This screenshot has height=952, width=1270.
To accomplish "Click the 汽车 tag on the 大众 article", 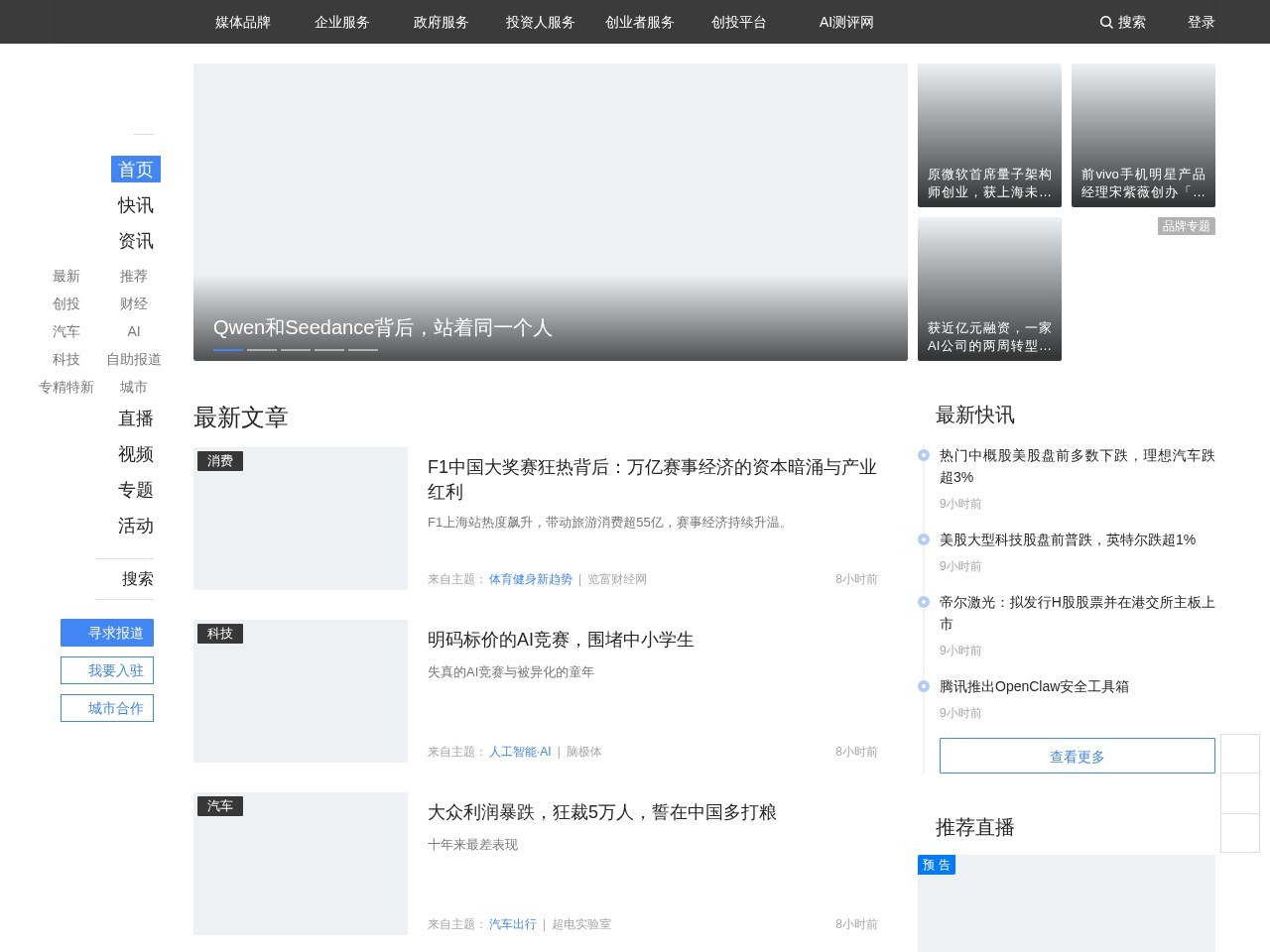I will tap(220, 806).
